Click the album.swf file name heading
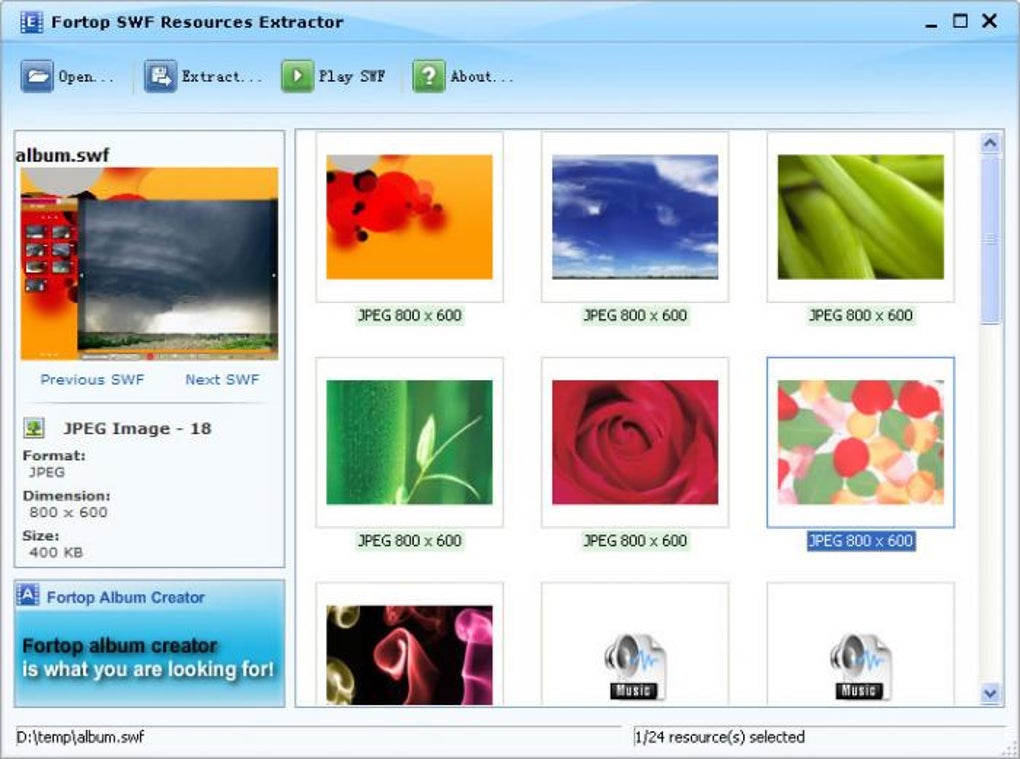The width and height of the screenshot is (1020, 759). click(x=62, y=155)
